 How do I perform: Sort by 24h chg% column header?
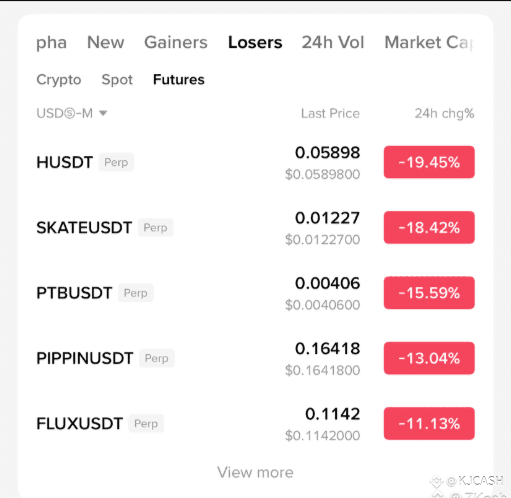444,114
